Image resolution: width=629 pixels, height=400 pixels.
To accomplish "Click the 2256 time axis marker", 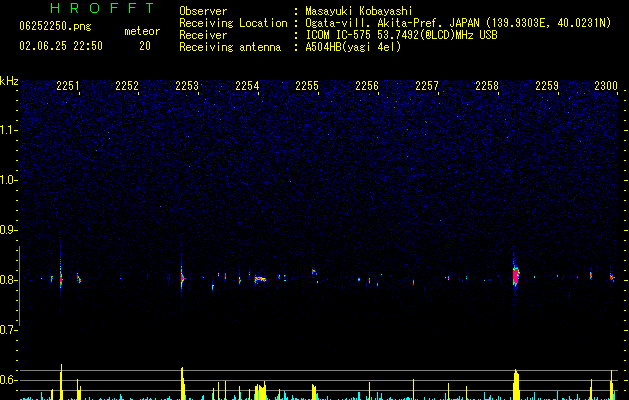I will (367, 86).
